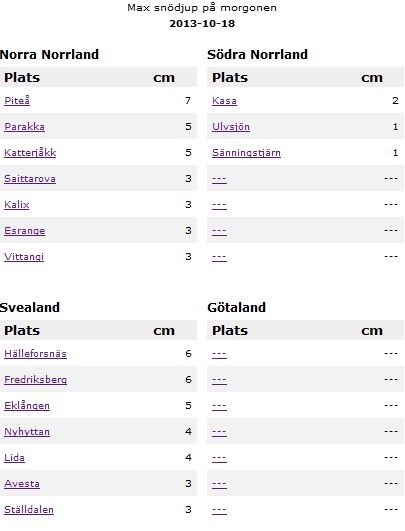Click the first placeholder link under Götaland
Screen dimensions: 405x531
pos(219,354)
